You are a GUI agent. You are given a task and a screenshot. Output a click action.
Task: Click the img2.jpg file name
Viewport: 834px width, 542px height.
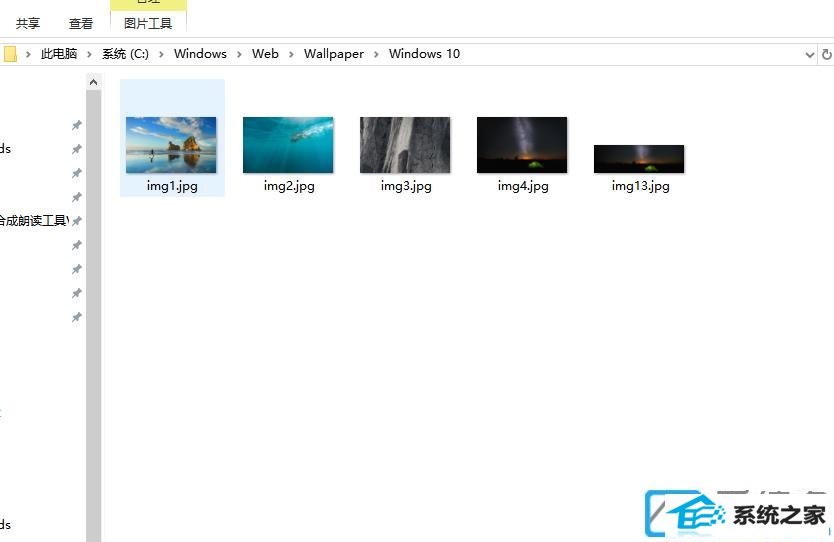pos(289,186)
